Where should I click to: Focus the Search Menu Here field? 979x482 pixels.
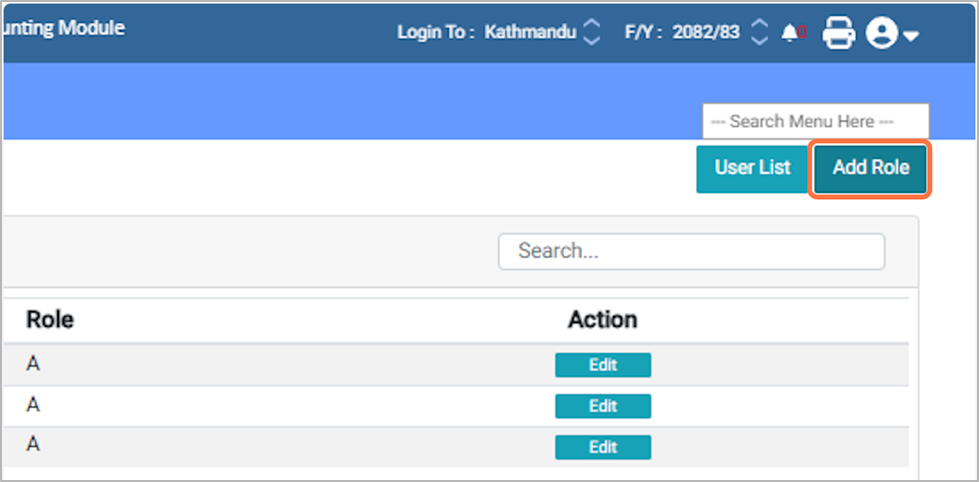(815, 121)
